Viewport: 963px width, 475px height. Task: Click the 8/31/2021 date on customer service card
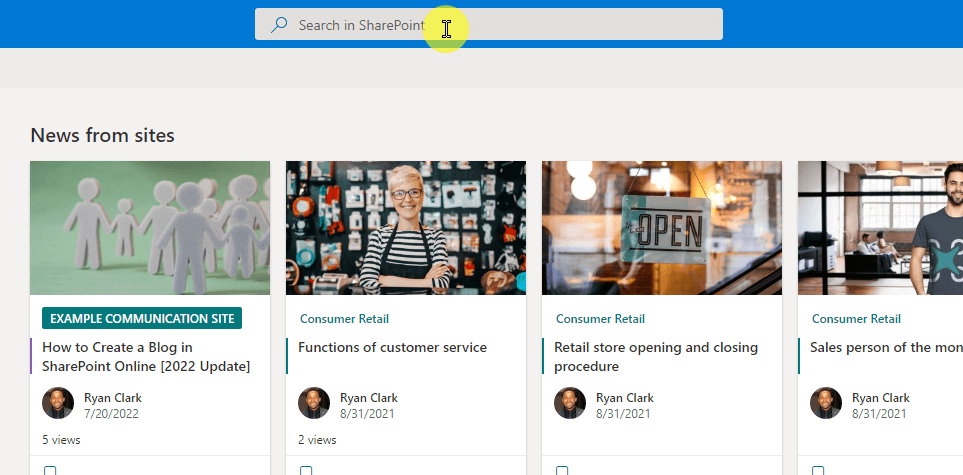(x=367, y=414)
